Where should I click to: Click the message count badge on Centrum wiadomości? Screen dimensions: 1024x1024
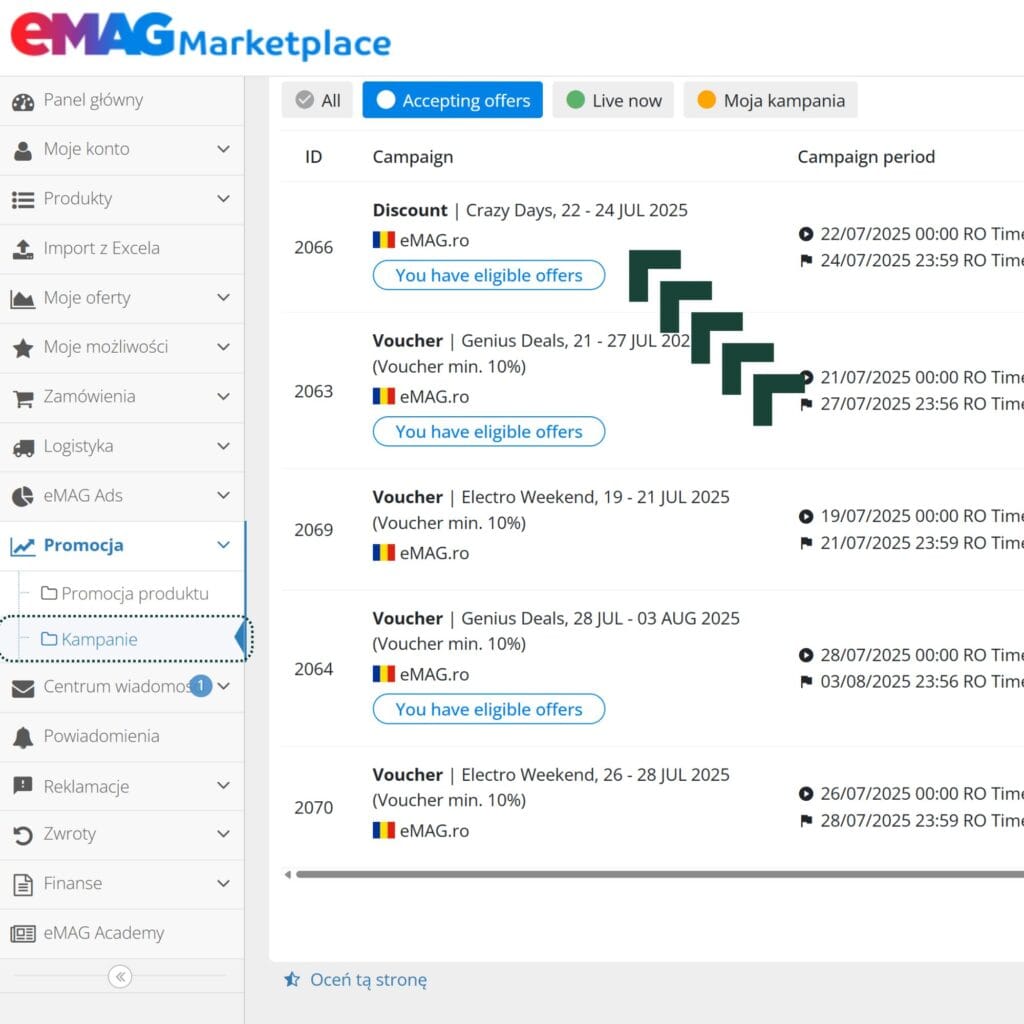pos(201,685)
